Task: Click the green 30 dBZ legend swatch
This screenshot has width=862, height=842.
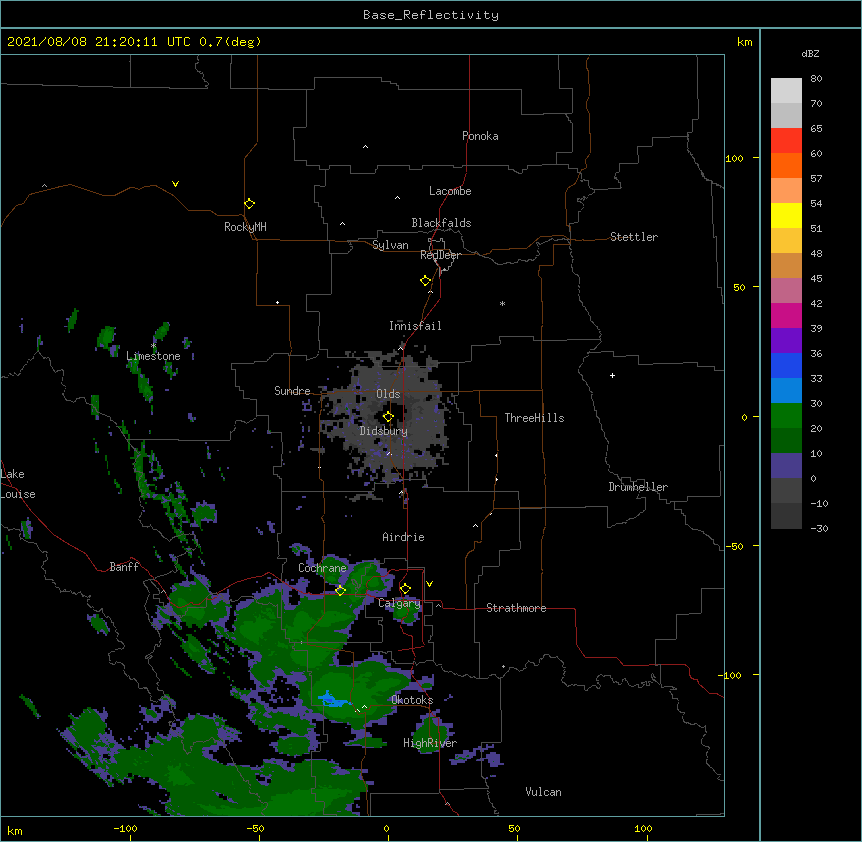Action: coord(786,416)
